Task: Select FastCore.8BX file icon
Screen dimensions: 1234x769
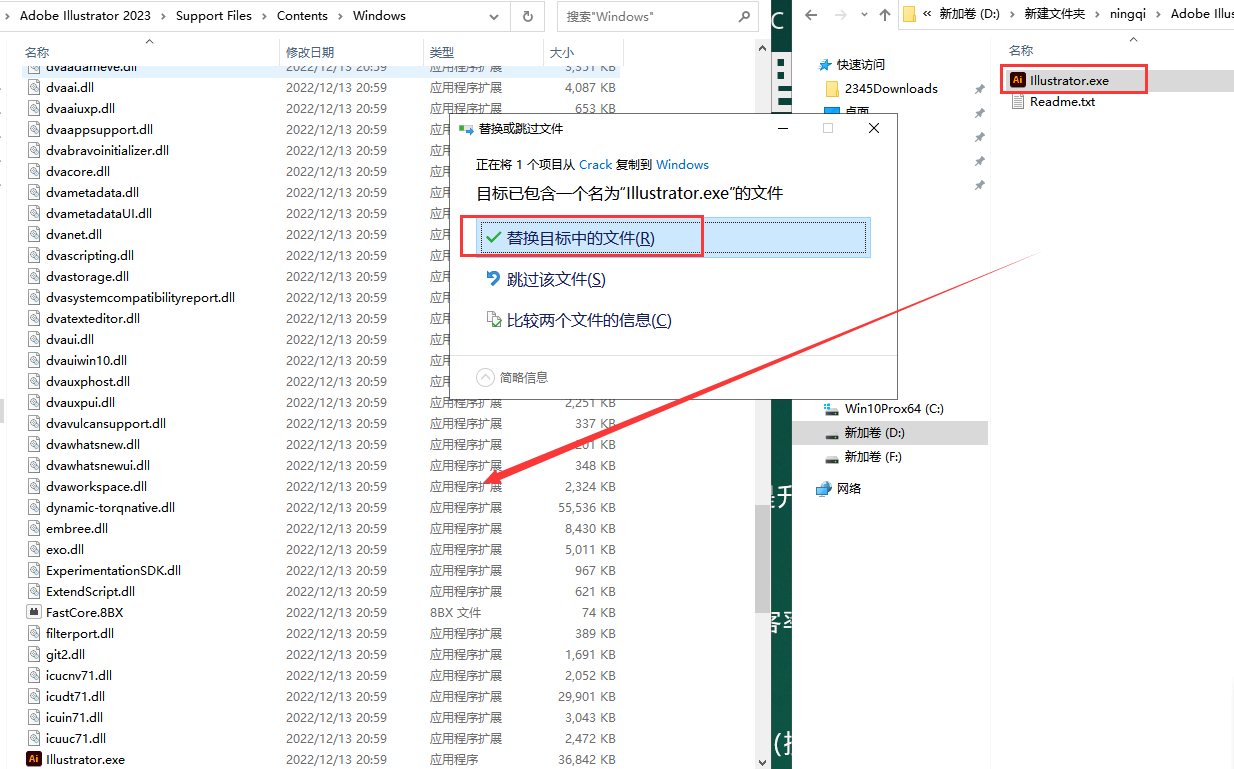Action: pyautogui.click(x=34, y=612)
